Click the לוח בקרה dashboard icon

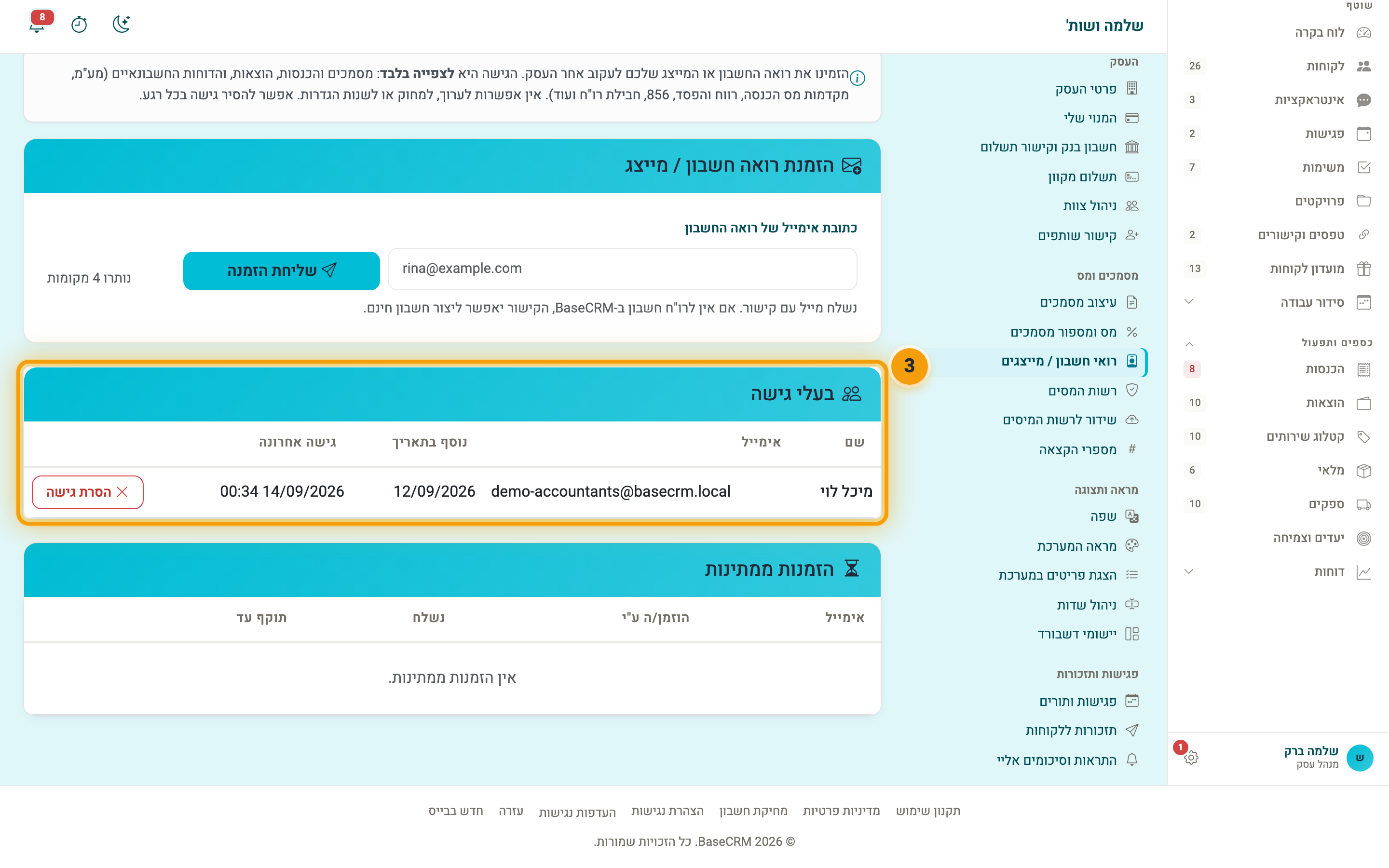[1364, 33]
